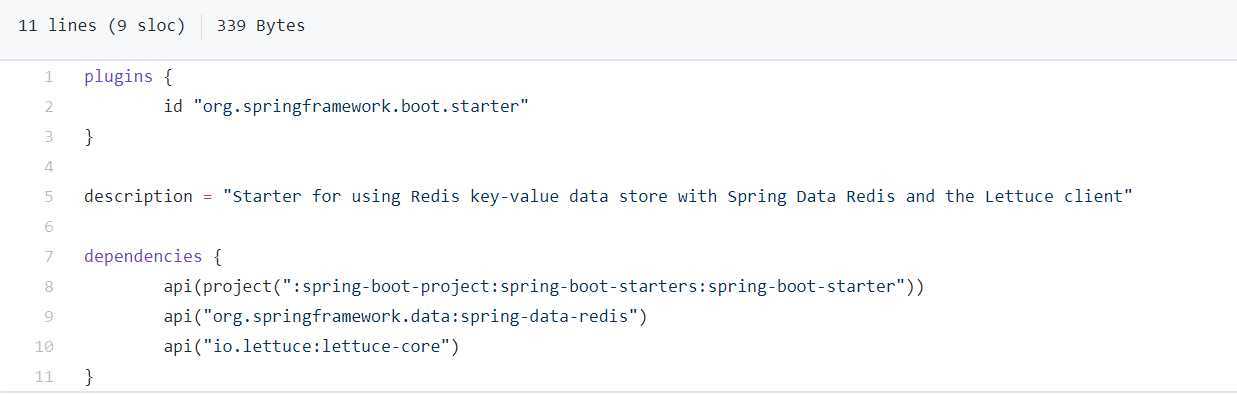This screenshot has width=1237, height=395.
Task: Click the "339 Bytes" file size label
Action: [261, 26]
